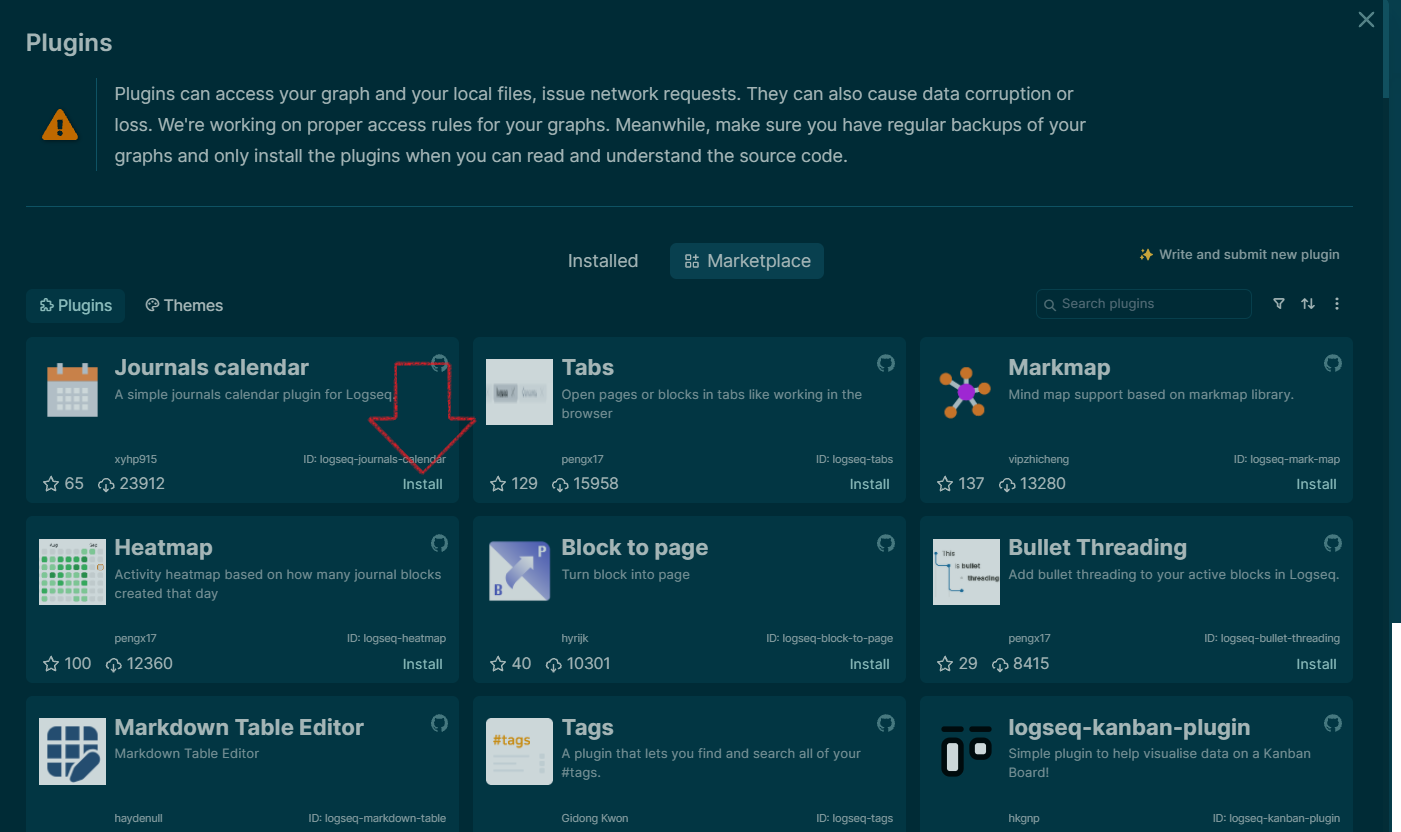The width and height of the screenshot is (1401, 832).
Task: Open the Tags plugin GitHub icon
Action: [x=886, y=723]
